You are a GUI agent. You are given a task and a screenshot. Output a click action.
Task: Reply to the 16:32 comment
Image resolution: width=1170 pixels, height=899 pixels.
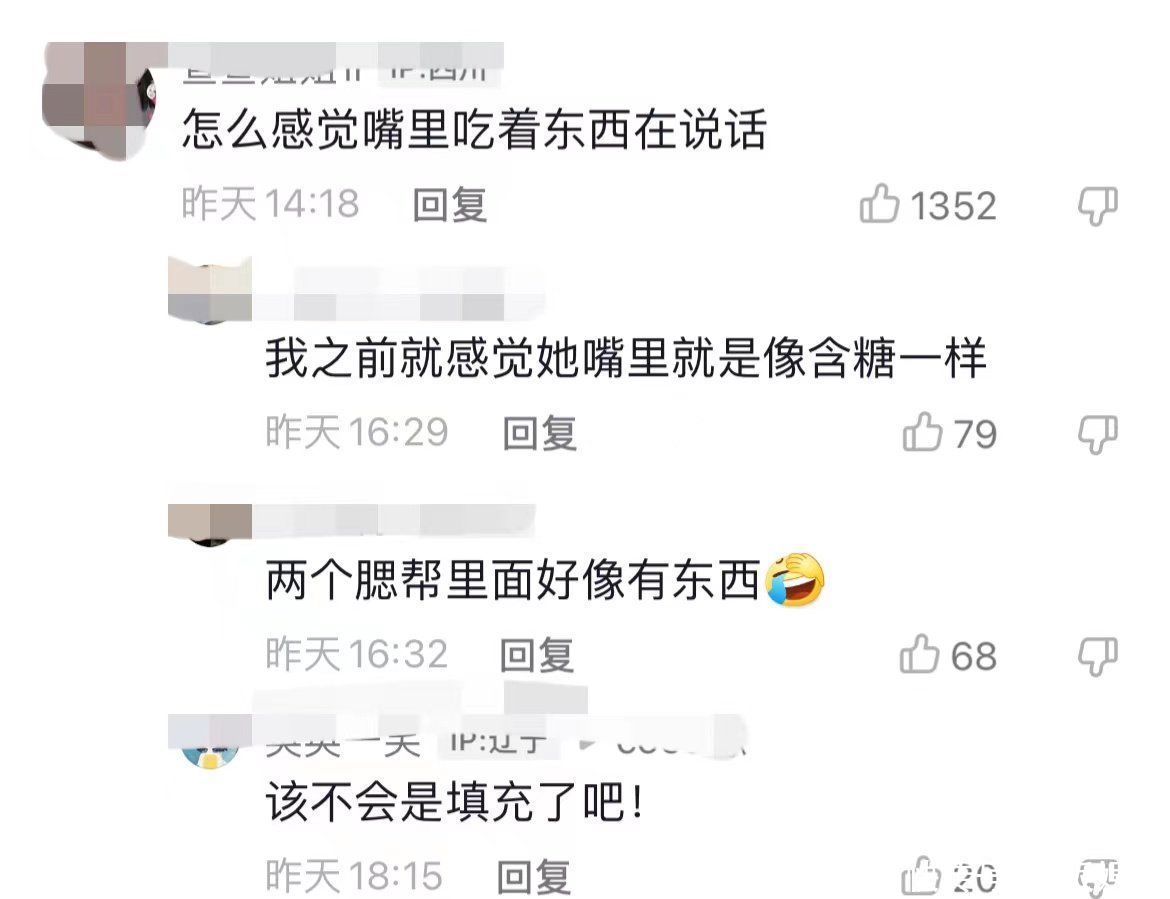(x=536, y=655)
